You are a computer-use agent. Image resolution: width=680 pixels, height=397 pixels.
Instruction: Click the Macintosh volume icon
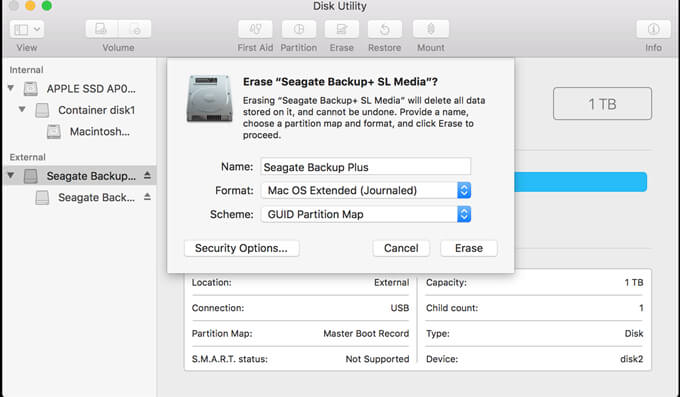(x=54, y=131)
